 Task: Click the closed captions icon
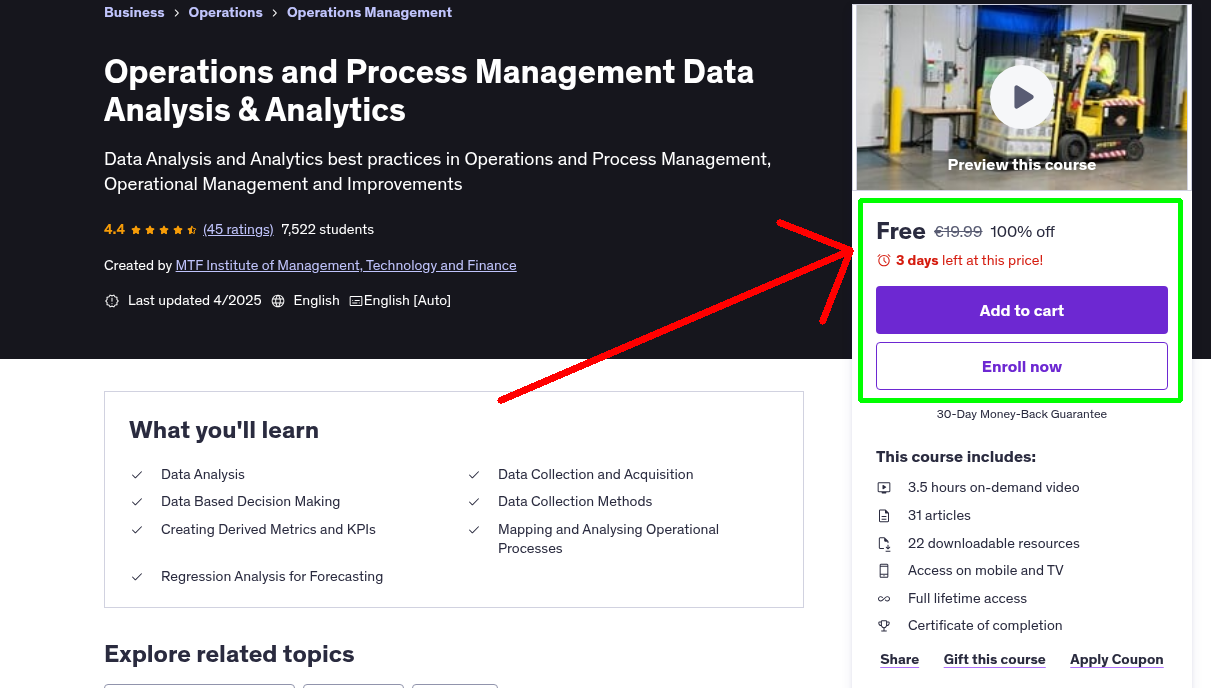[x=355, y=300]
